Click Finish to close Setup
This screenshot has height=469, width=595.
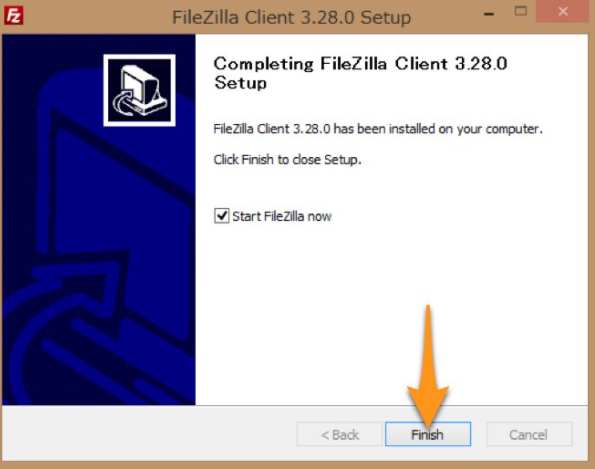[x=428, y=434]
